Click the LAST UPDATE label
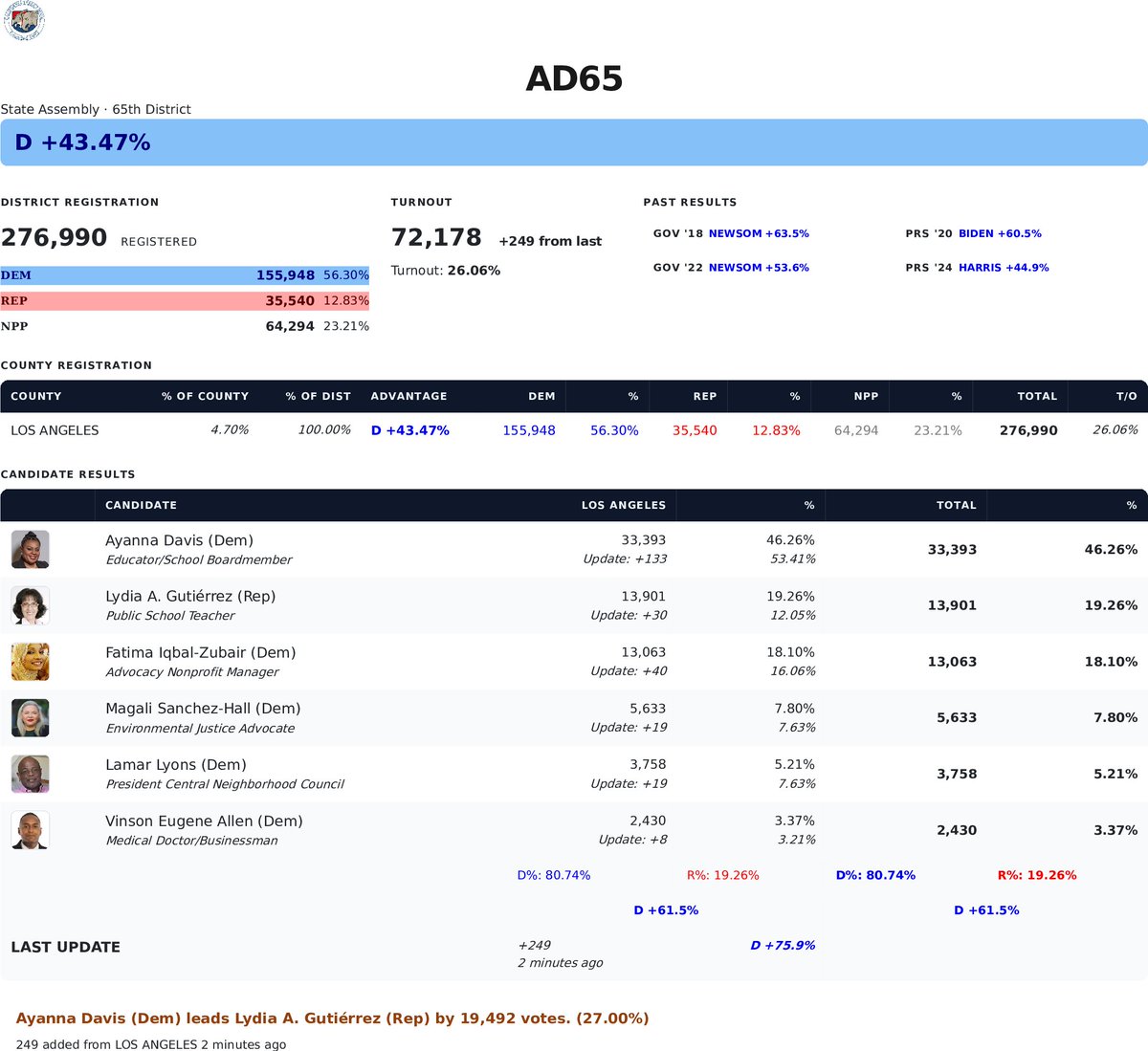 coord(65,948)
